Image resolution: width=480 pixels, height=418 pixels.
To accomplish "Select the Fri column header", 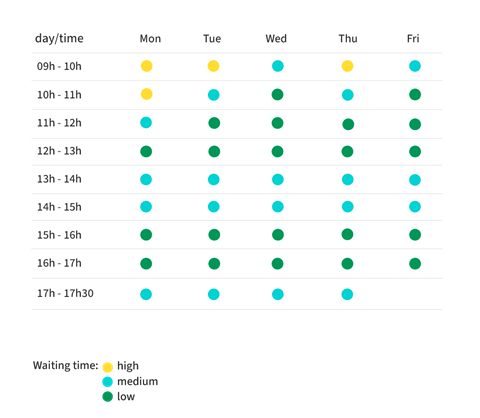I will click(x=413, y=39).
